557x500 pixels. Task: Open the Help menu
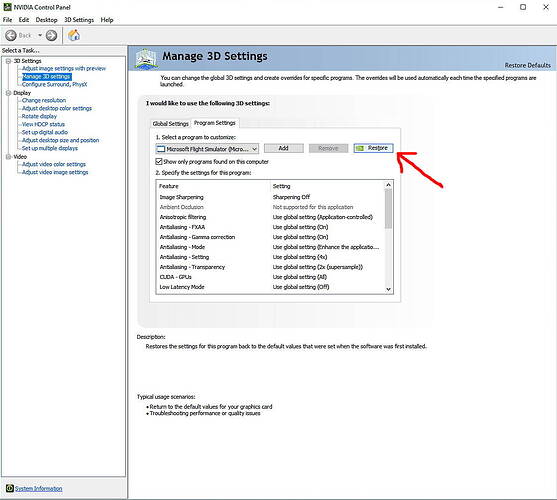pyautogui.click(x=107, y=20)
